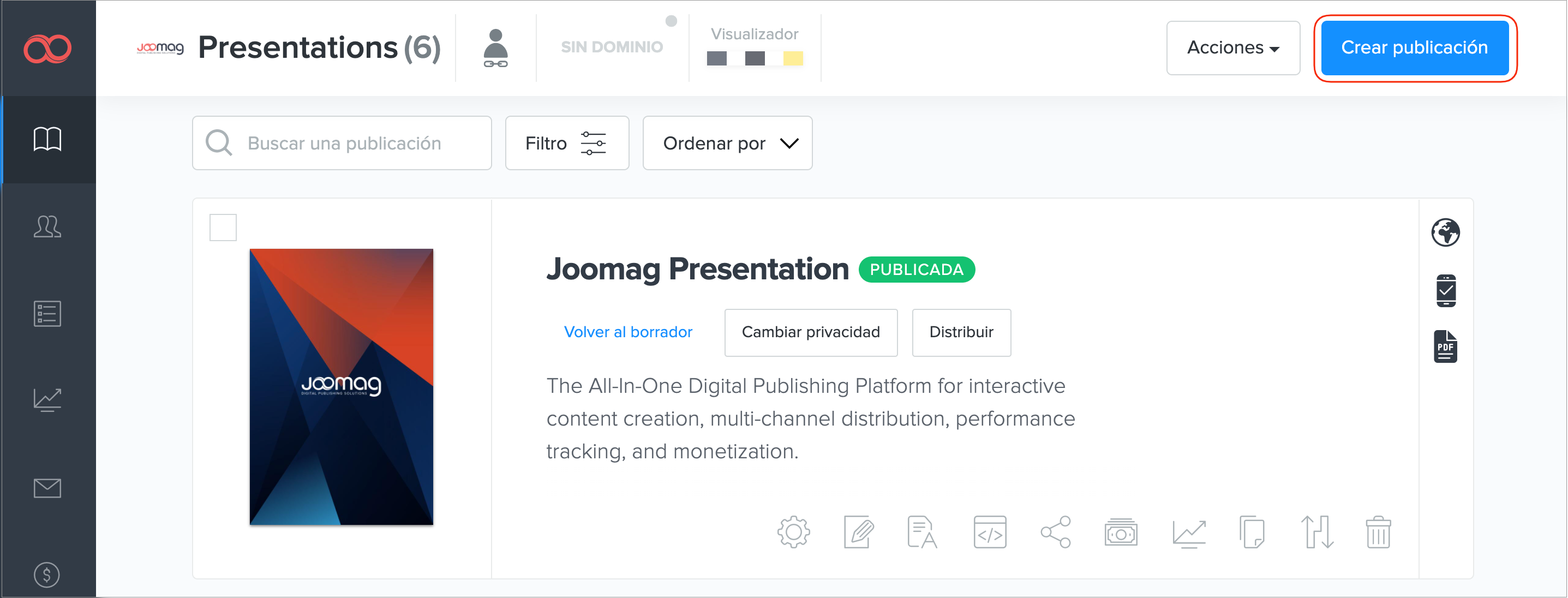1568x598 pixels.
Task: Click Crear publicación button
Action: (1414, 47)
